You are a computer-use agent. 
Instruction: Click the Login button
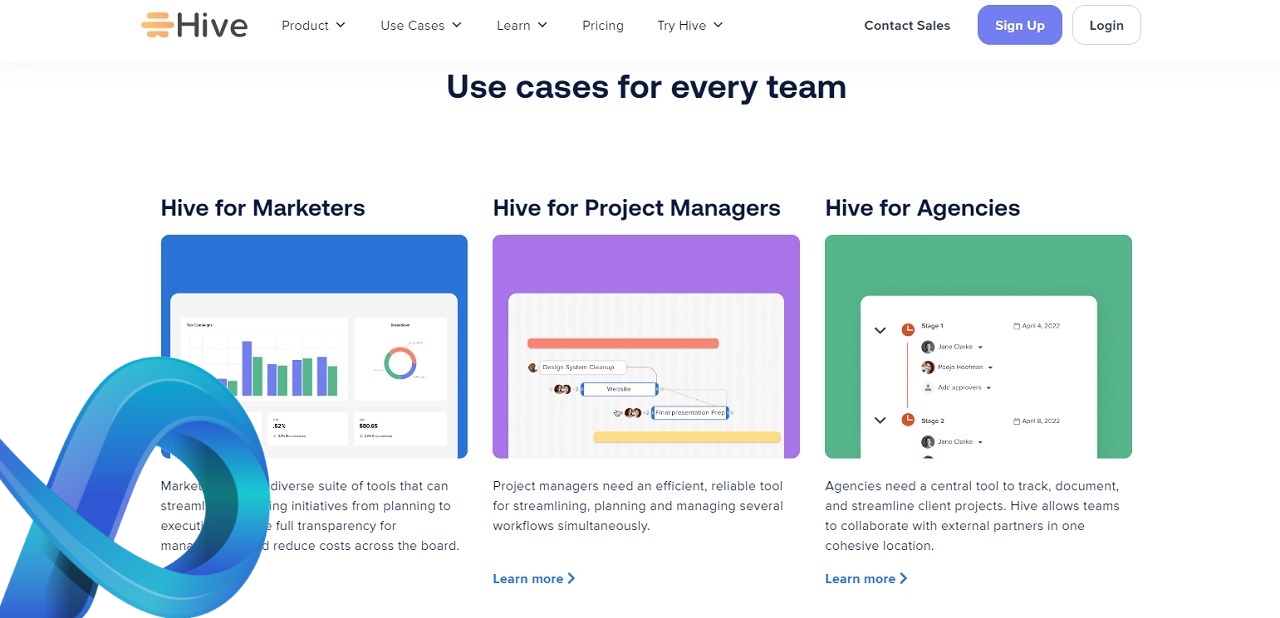1106,25
